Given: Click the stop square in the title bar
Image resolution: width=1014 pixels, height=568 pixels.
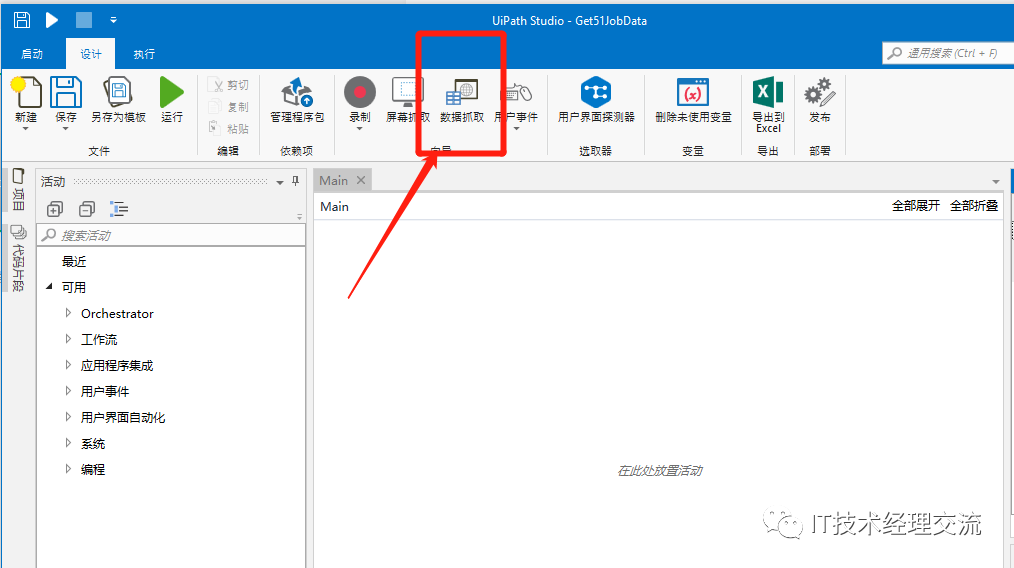Looking at the screenshot, I should 84,20.
